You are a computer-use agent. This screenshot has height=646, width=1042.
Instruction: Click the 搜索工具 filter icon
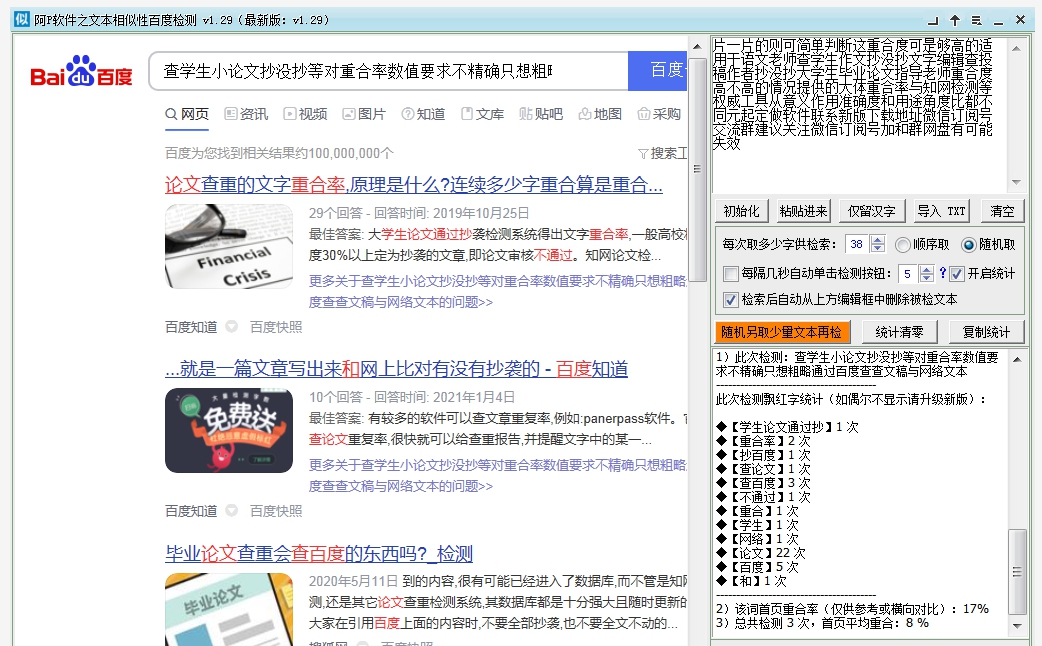(643, 154)
